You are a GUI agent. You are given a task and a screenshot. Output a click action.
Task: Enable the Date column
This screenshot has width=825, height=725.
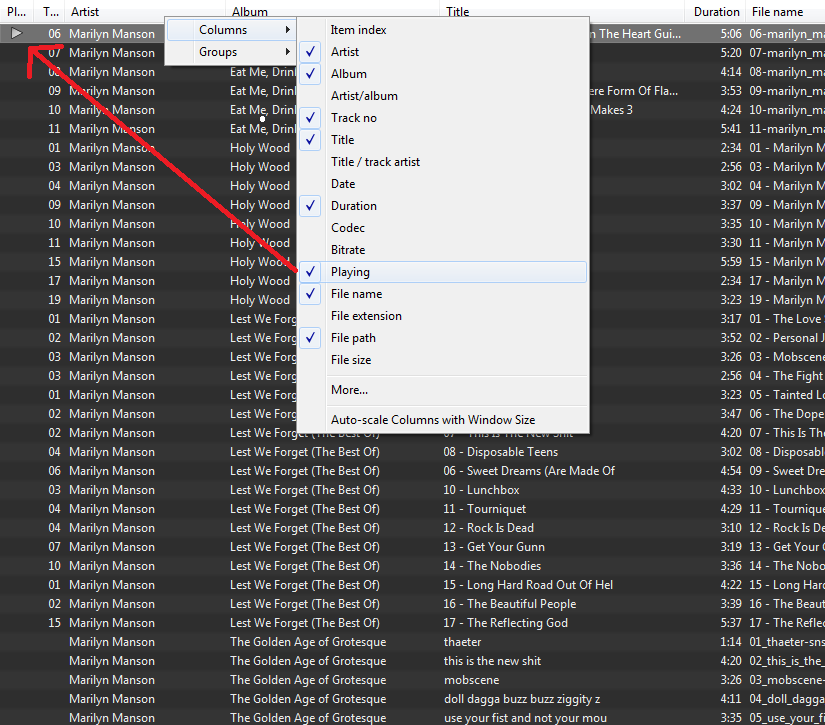tap(442, 184)
